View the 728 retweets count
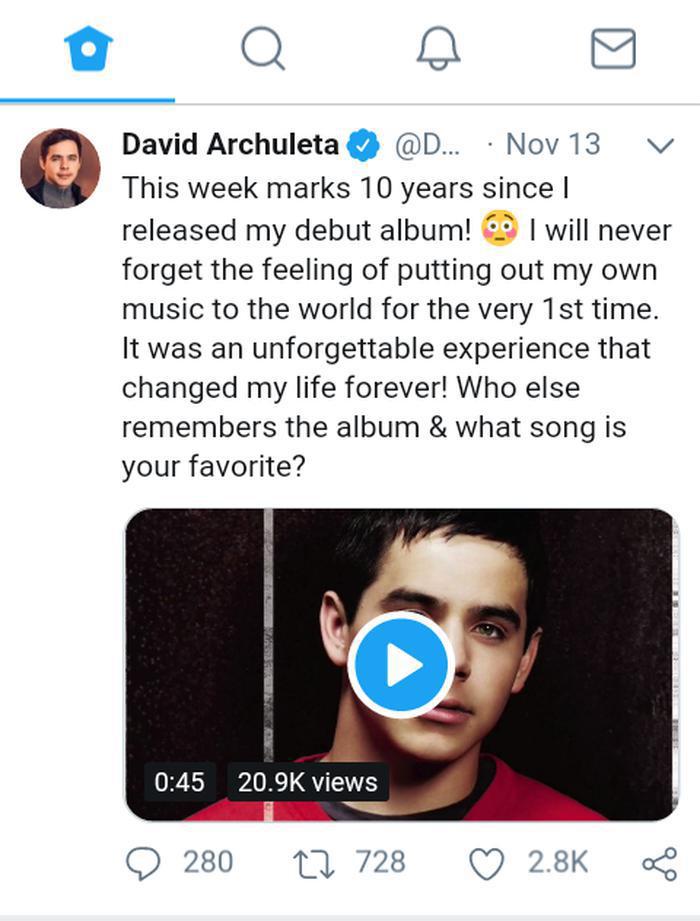Screen dimensions: 700x921 pyautogui.click(x=380, y=862)
